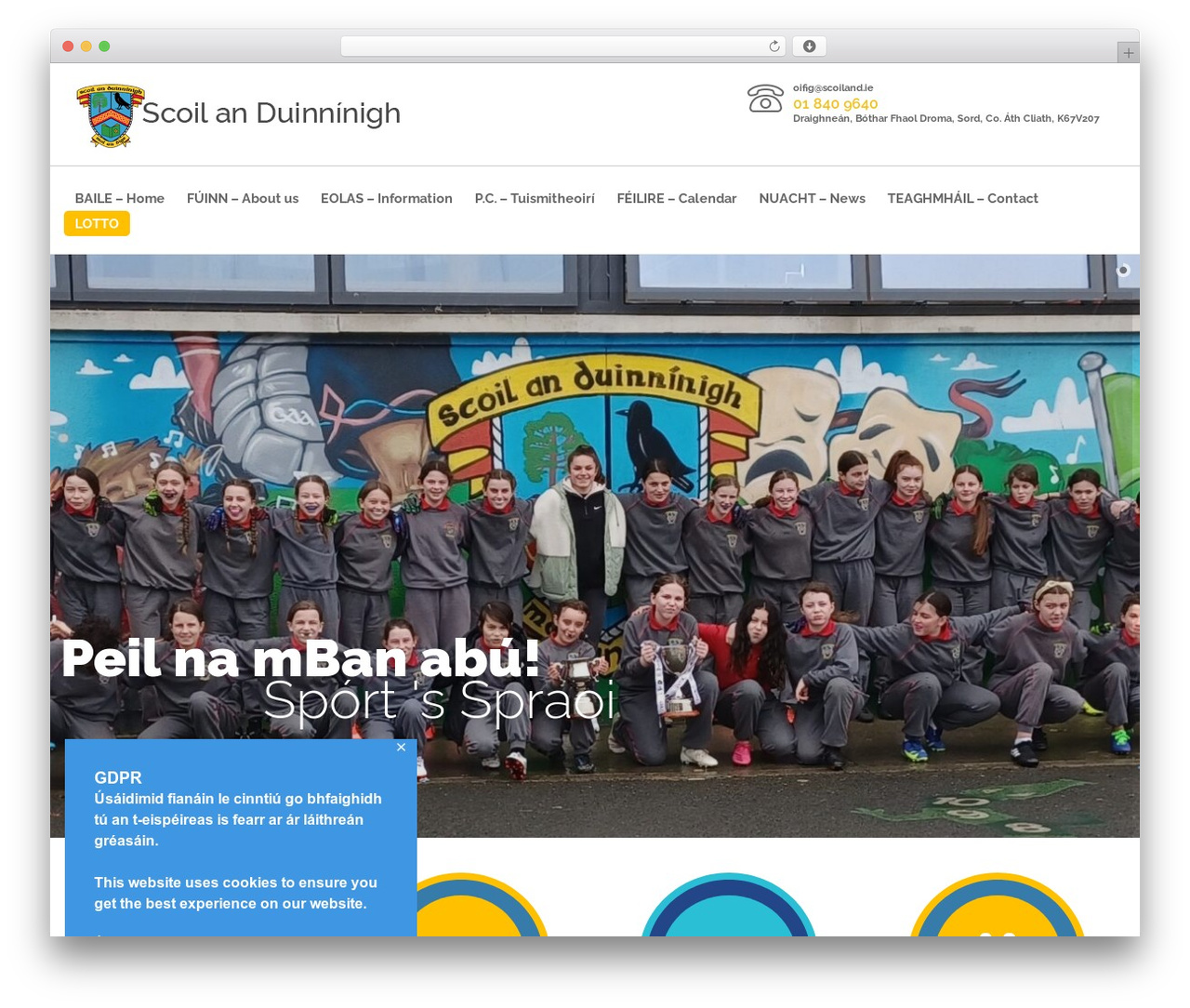Open P.C. – Tuismitheoirí menu item
The image size is (1190, 1008).
coord(535,198)
